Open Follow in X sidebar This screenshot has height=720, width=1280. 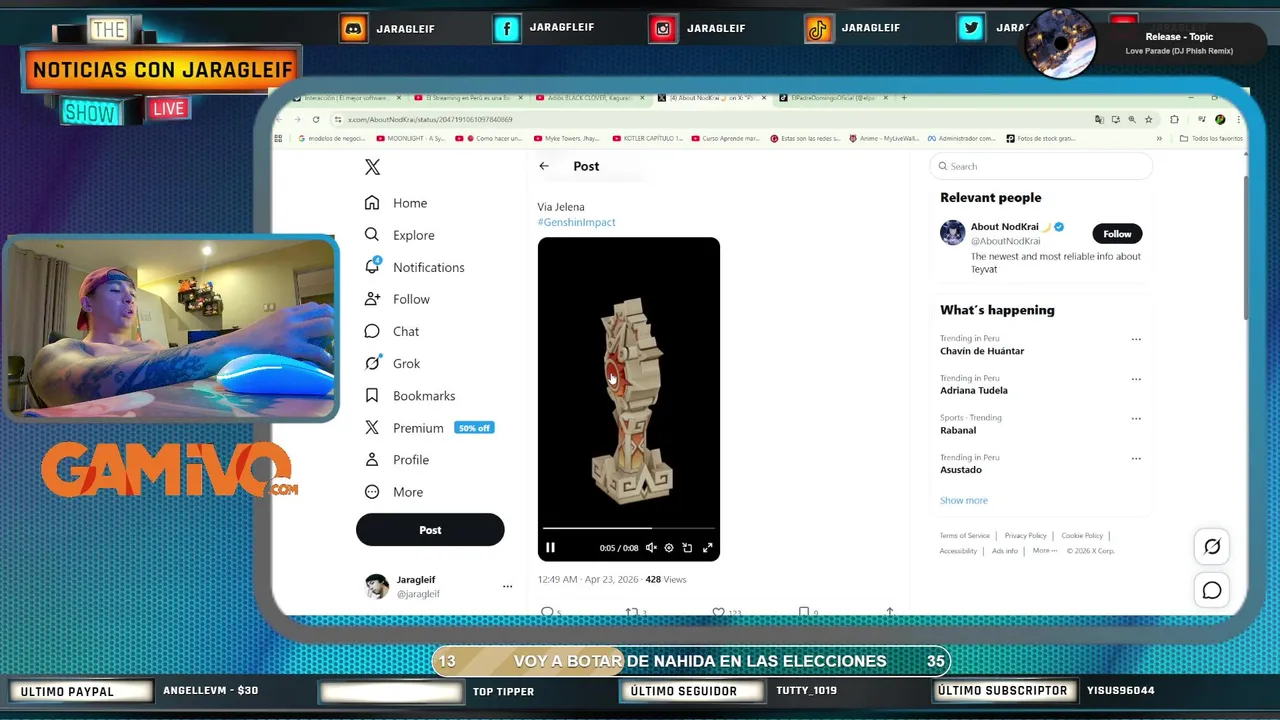tap(397, 299)
